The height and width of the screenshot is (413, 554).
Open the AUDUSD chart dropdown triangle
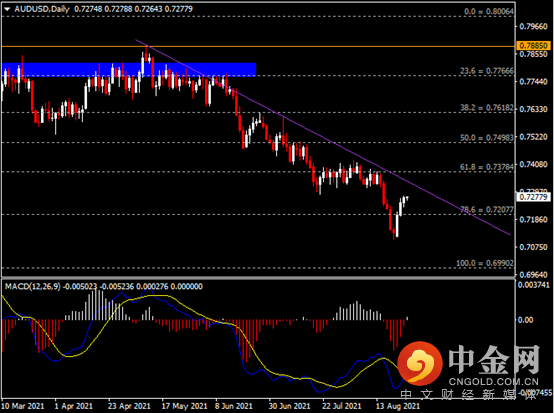click(7, 9)
